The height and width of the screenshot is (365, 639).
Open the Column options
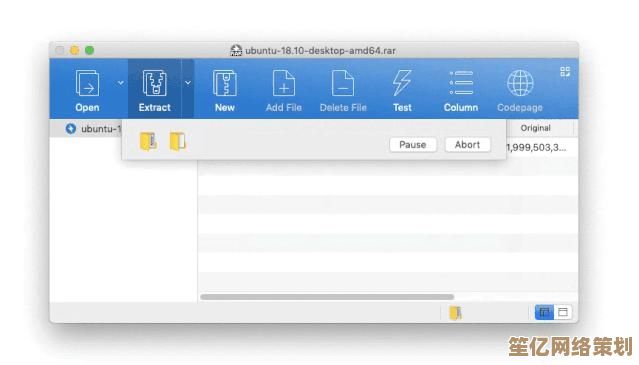coord(461,90)
